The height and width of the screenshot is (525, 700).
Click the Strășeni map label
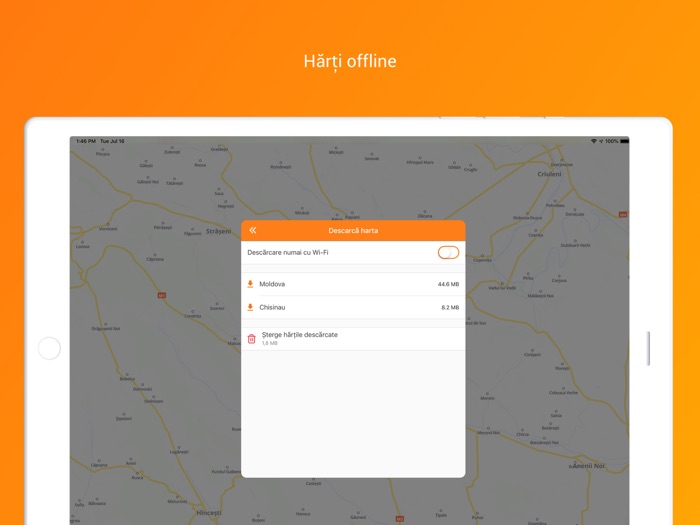click(219, 231)
